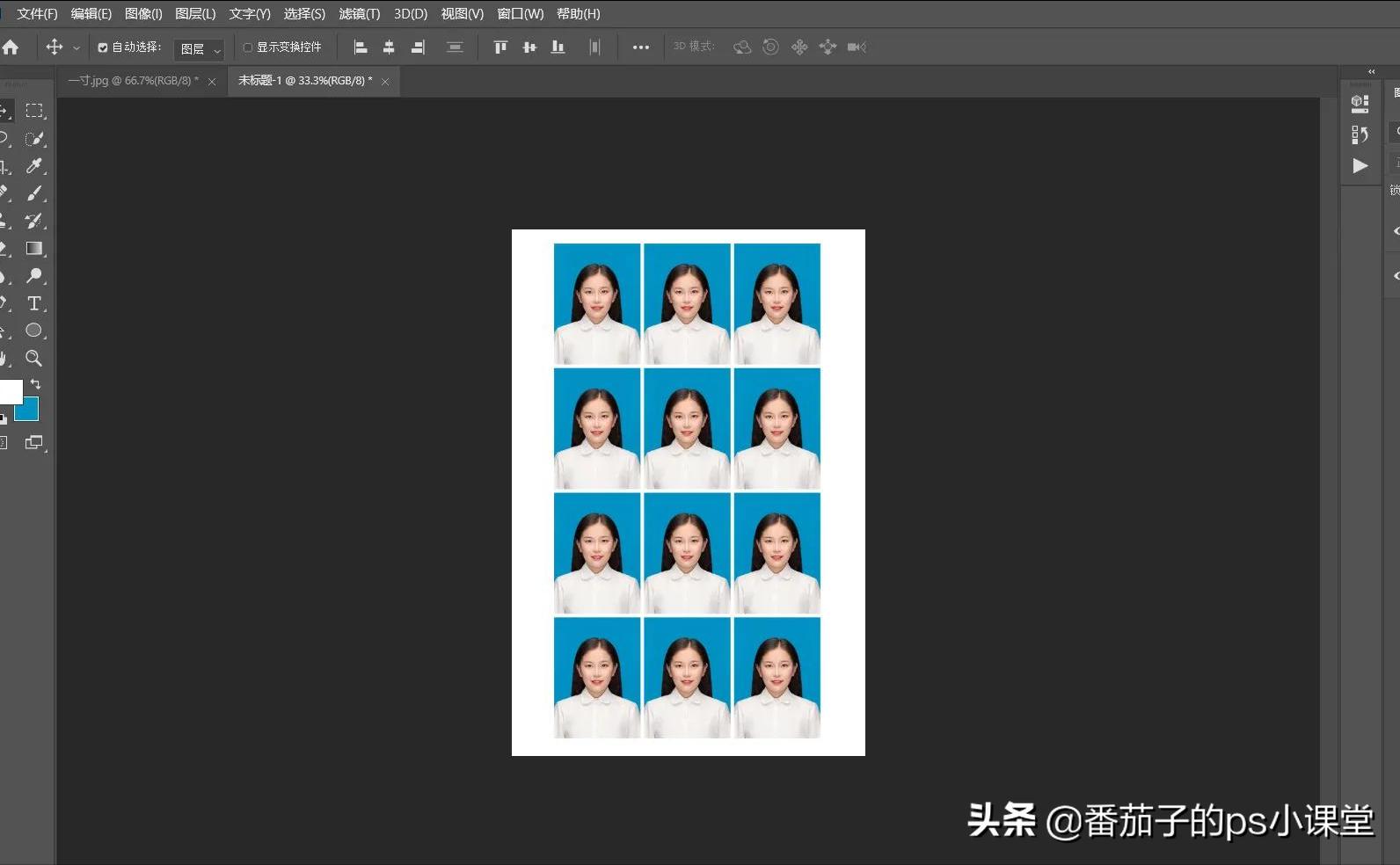1400x865 pixels.
Task: Align top edges of layers
Action: tap(500, 47)
